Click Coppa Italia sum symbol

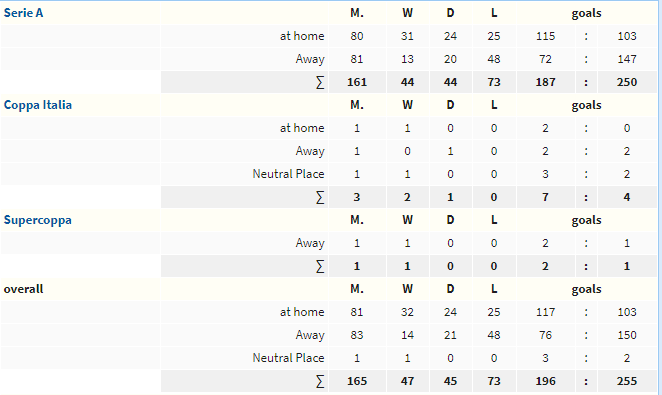(320, 197)
